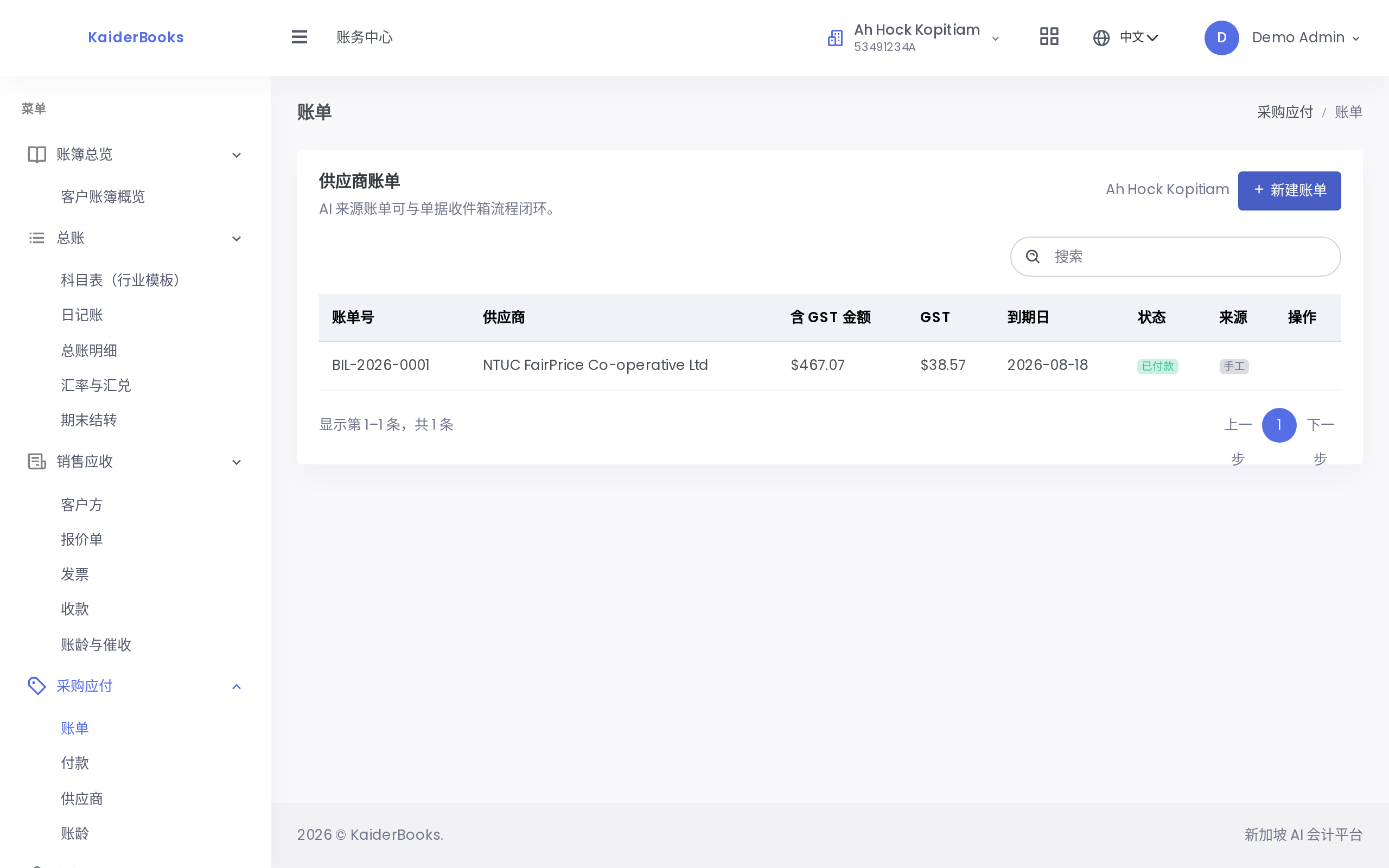Click the invoice icon beside 销售应收
Screen dimensions: 1389x868
click(37, 462)
